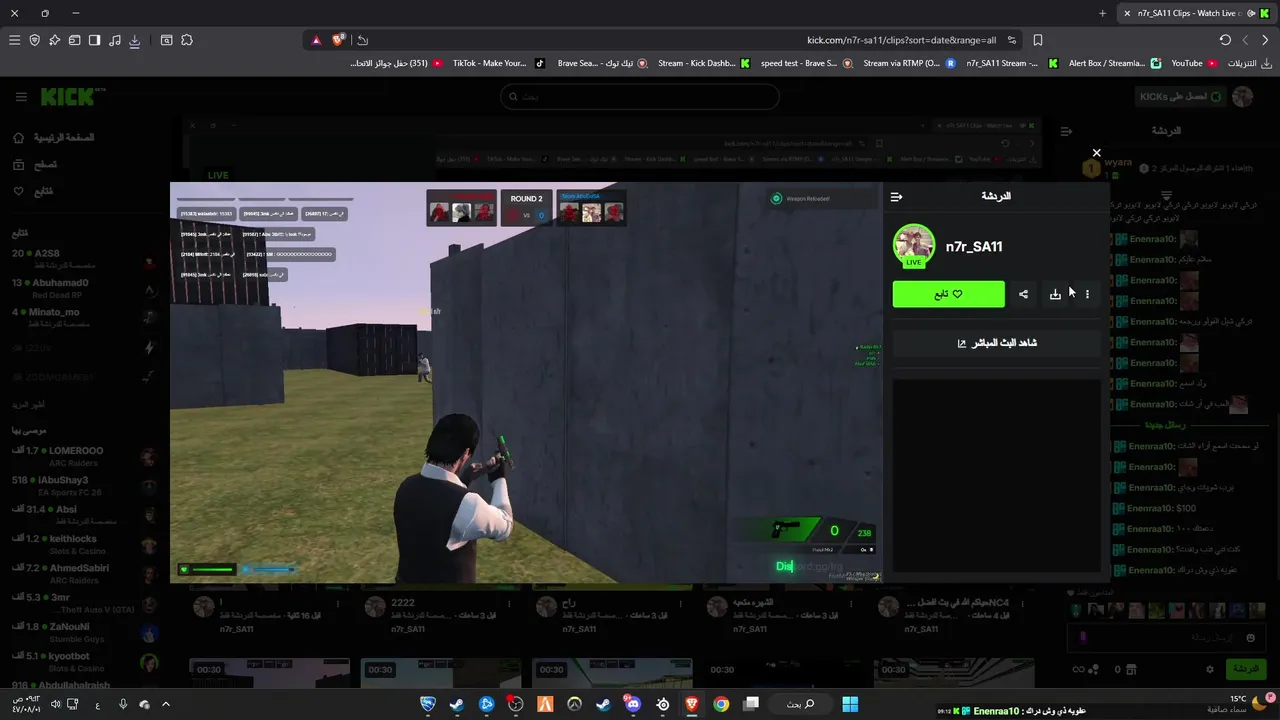1280x720 pixels.
Task: Click the taskbar microphone icon
Action: (x=123, y=704)
